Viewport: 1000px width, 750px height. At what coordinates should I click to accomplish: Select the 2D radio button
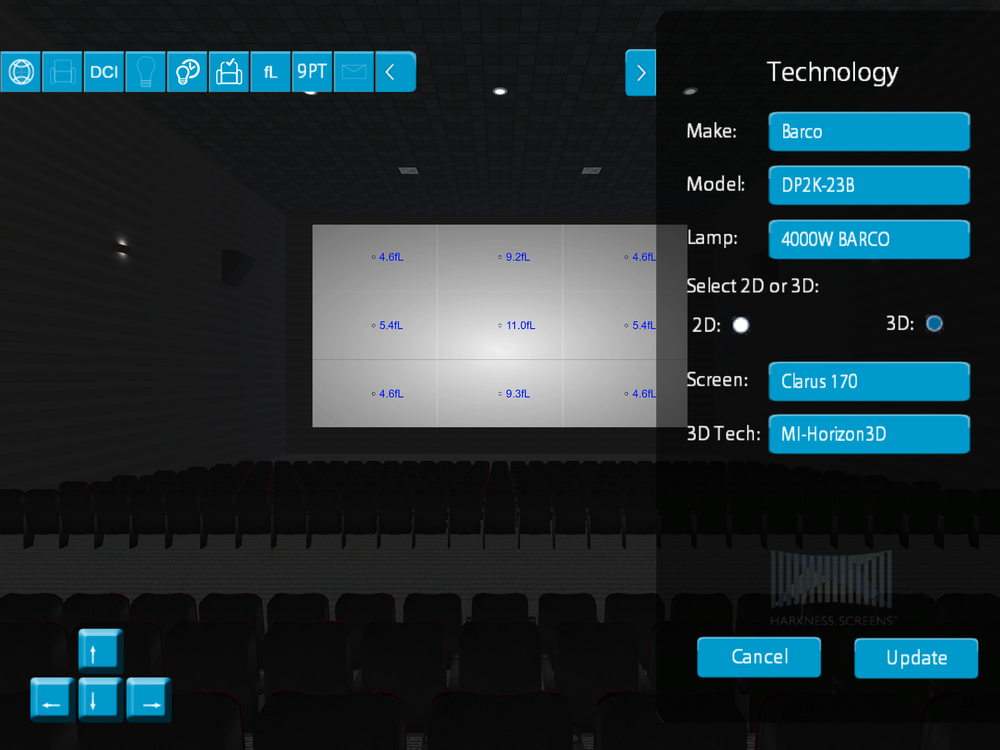click(740, 325)
